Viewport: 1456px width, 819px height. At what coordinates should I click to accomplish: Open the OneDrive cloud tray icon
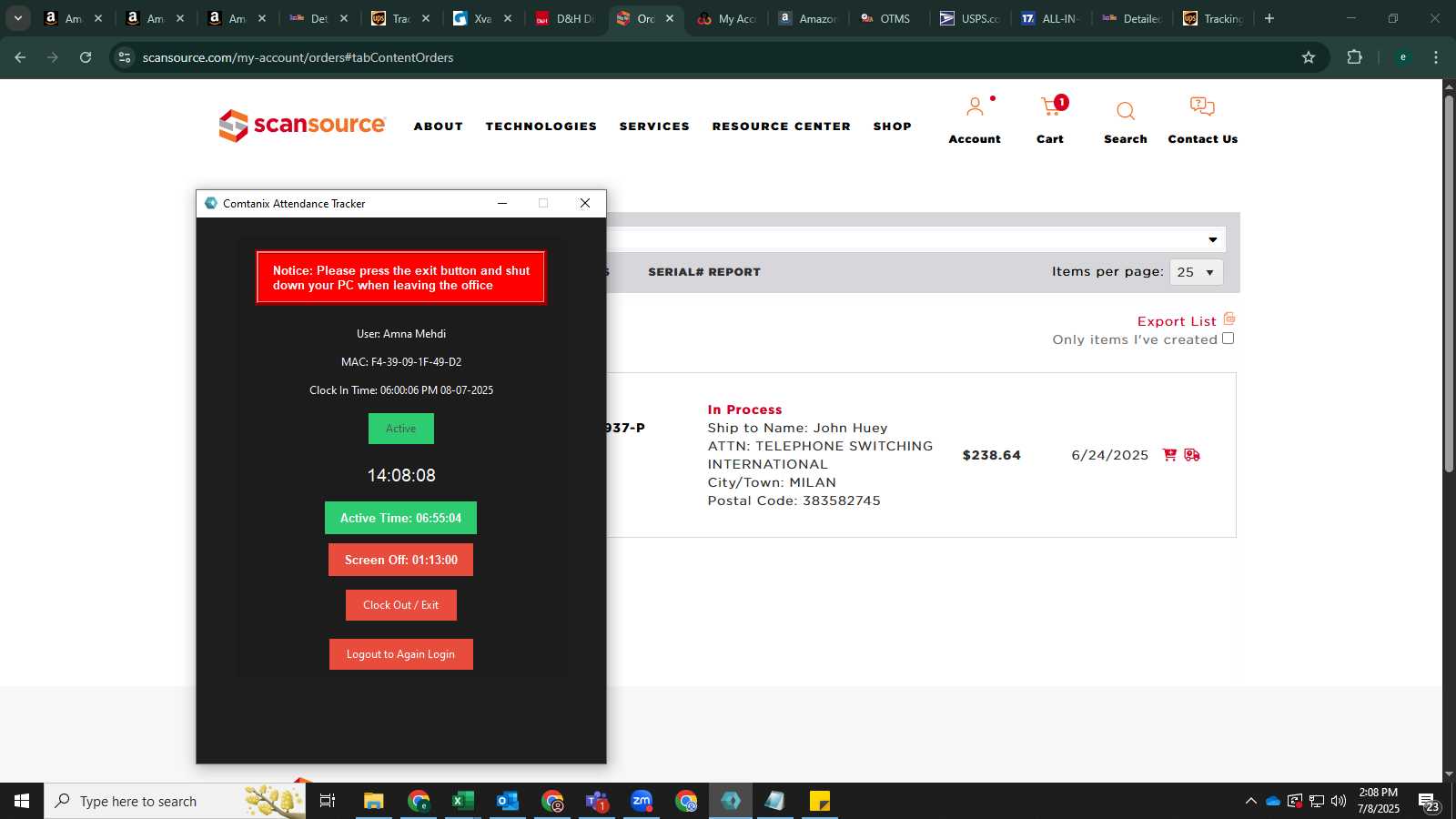tap(1273, 801)
